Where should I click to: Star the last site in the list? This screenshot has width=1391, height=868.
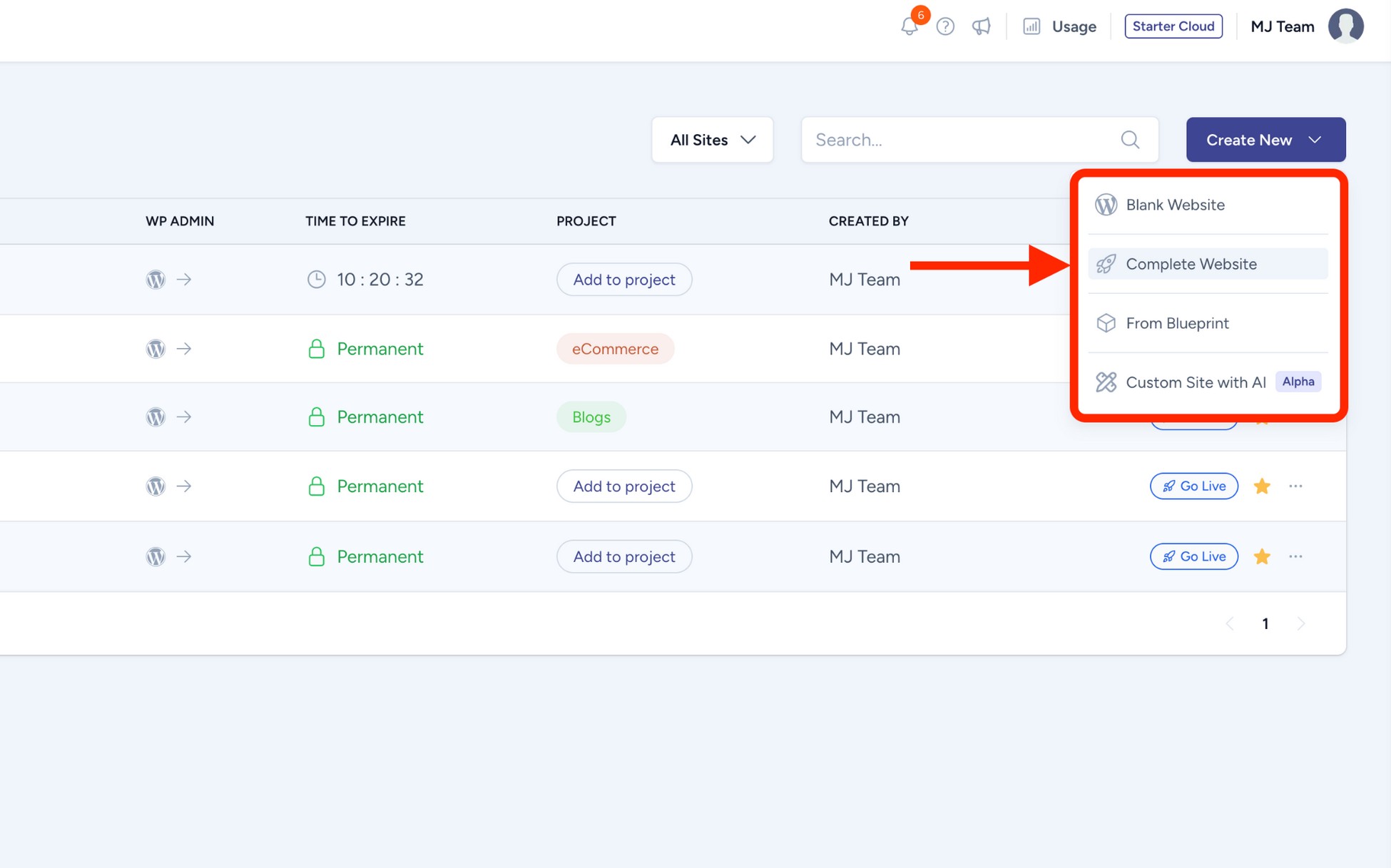(x=1261, y=556)
